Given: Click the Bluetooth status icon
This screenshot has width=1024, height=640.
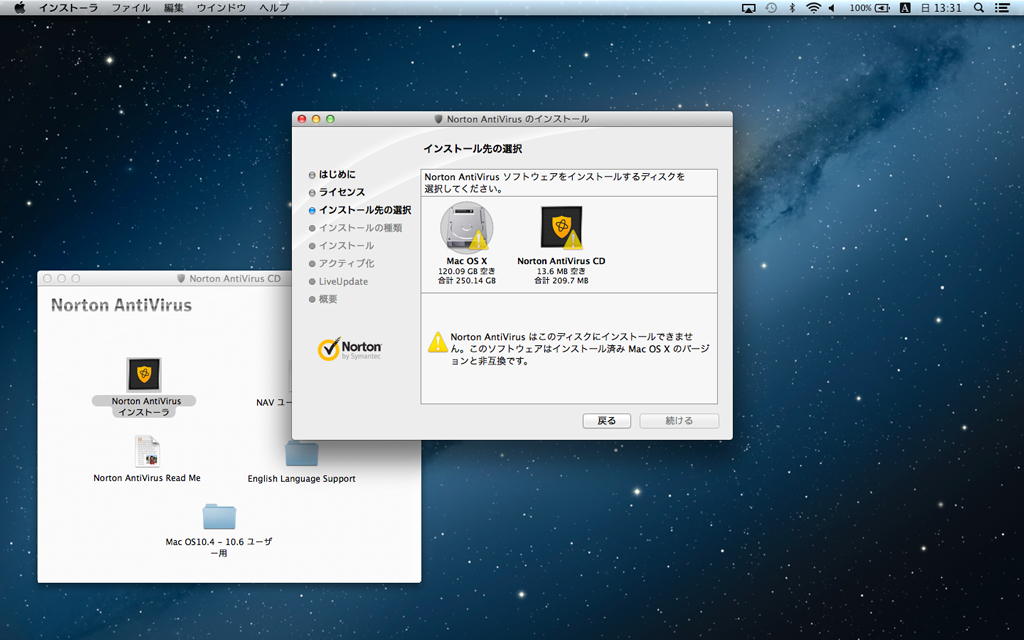Looking at the screenshot, I should [792, 8].
